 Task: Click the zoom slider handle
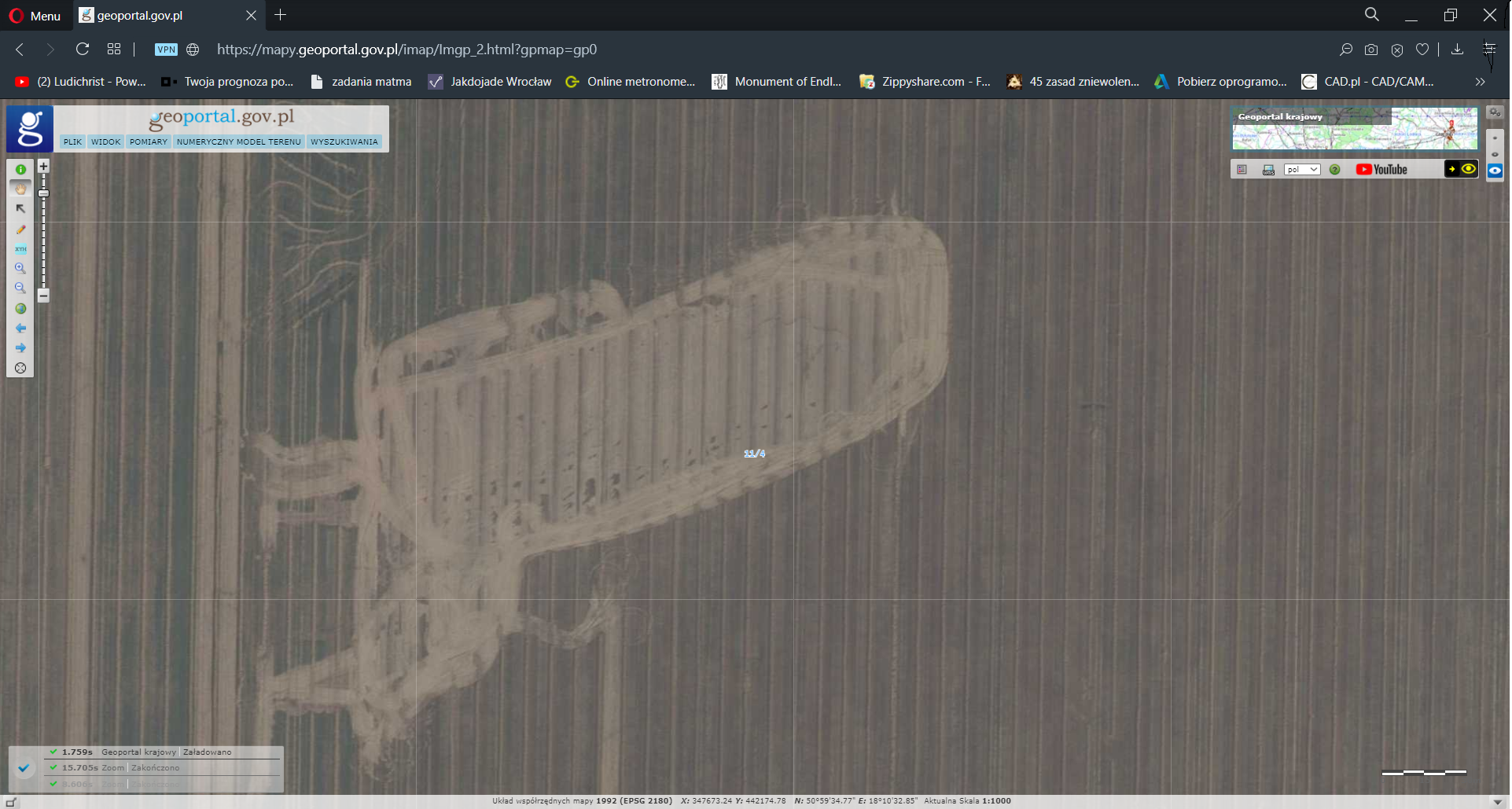click(x=43, y=193)
